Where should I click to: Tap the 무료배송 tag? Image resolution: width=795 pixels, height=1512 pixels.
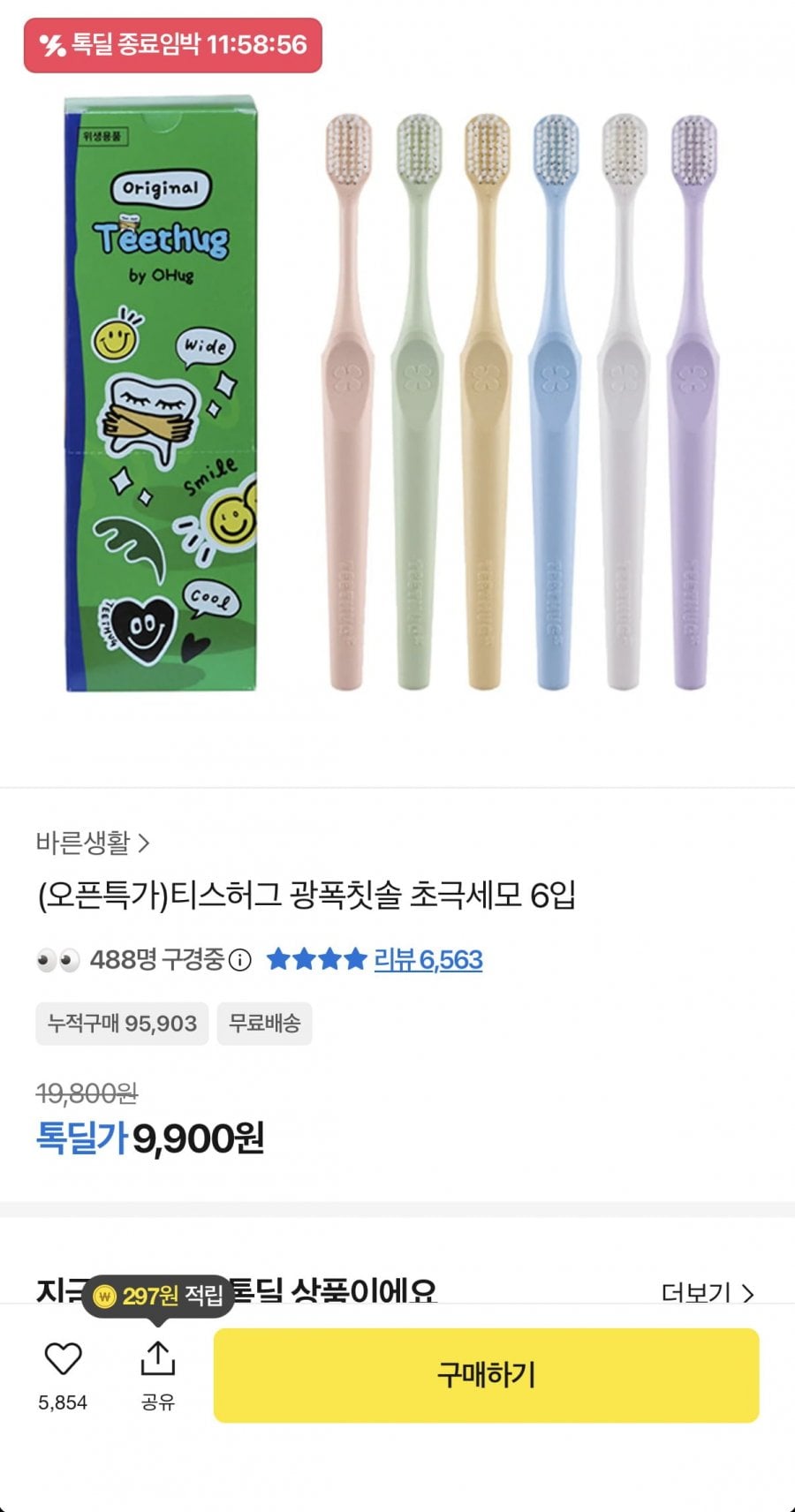pos(264,1024)
